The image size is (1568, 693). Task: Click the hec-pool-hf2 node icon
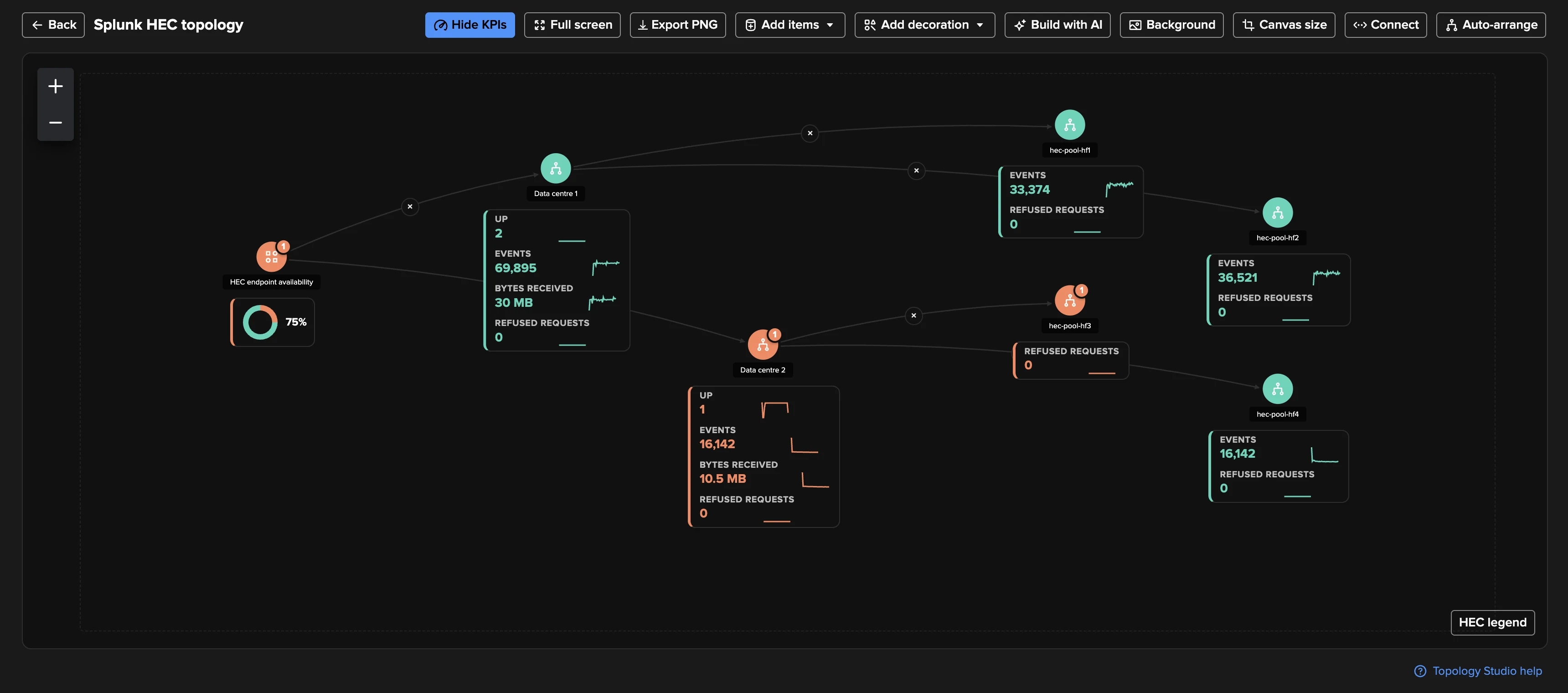tap(1278, 212)
